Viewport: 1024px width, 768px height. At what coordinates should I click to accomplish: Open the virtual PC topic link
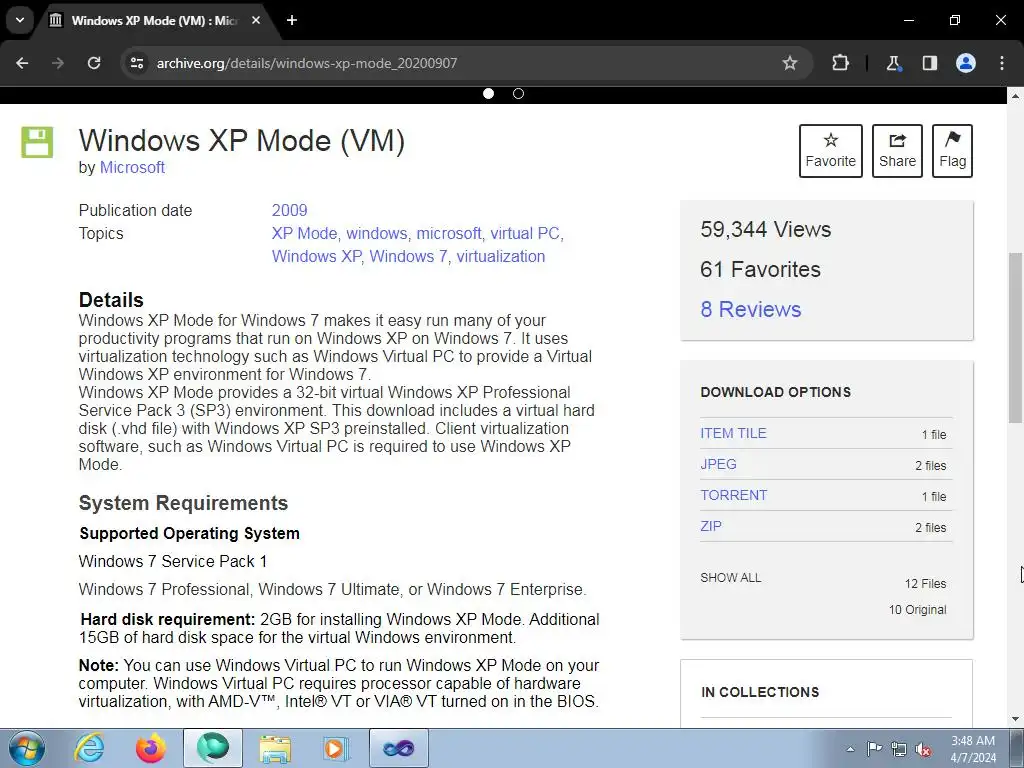pos(525,233)
